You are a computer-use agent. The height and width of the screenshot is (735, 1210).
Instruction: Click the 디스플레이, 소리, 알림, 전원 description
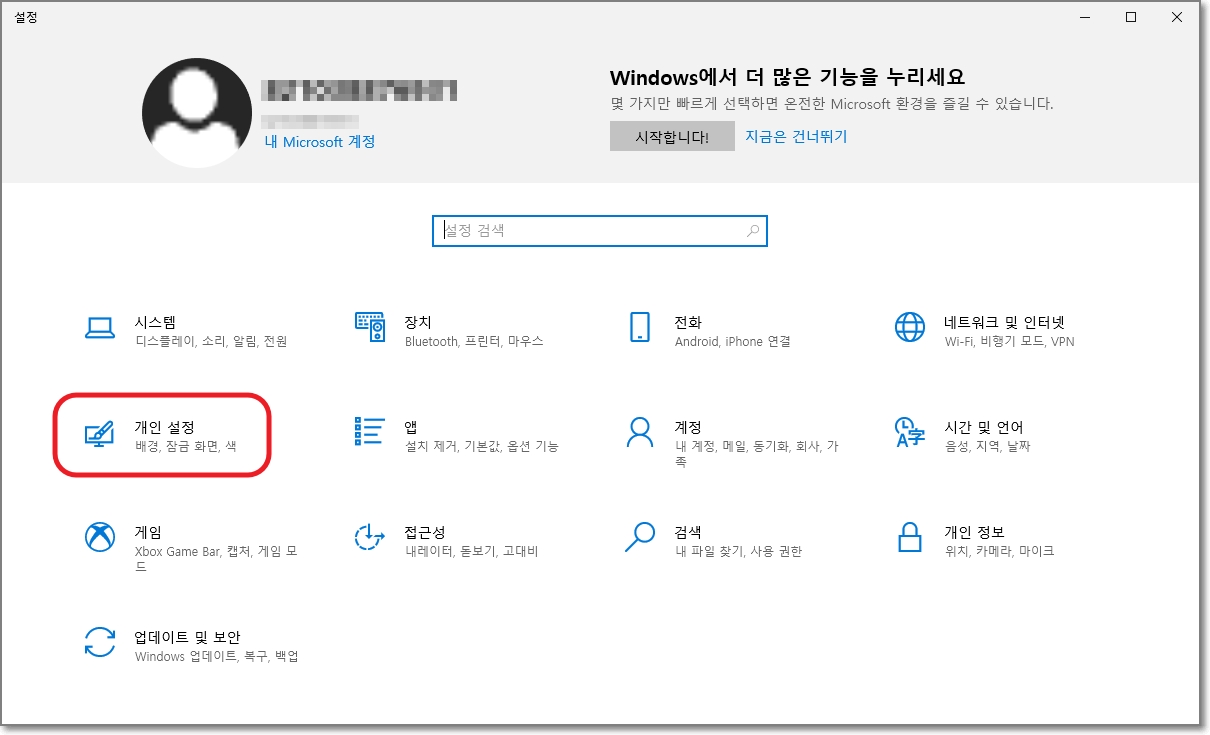pyautogui.click(x=211, y=342)
